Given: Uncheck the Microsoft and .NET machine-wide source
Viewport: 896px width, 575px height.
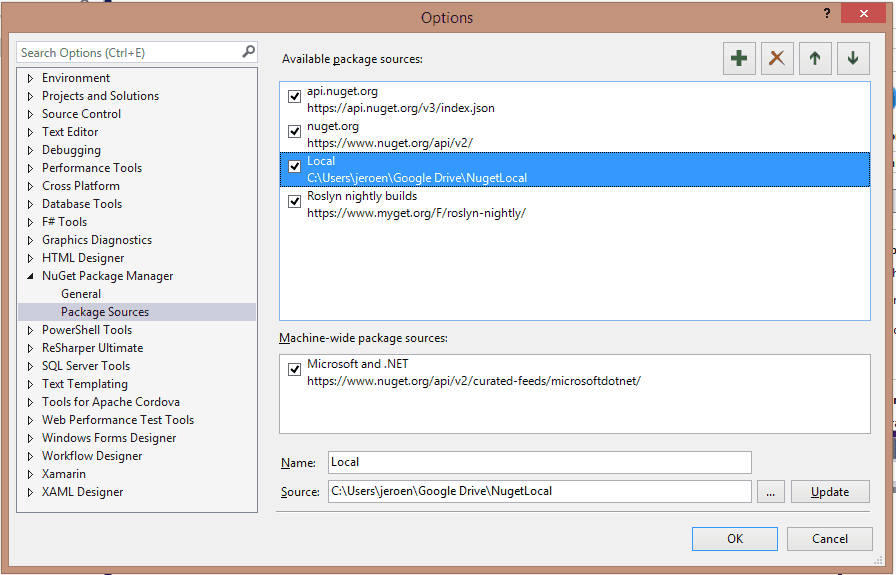Looking at the screenshot, I should tap(294, 369).
